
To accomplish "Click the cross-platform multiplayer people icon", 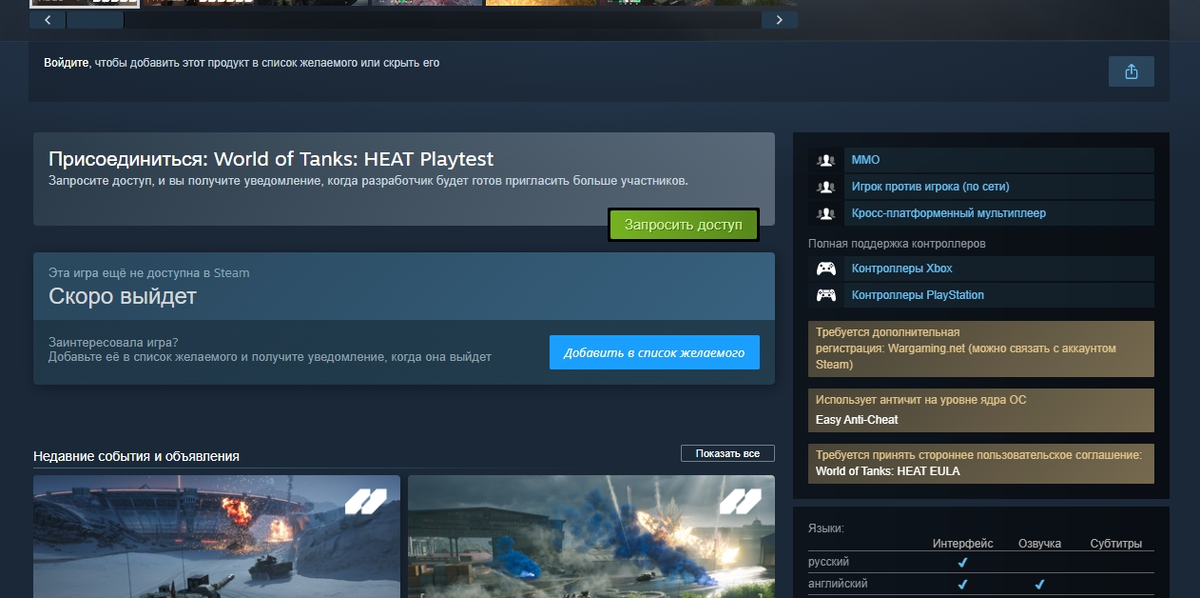I will click(x=825, y=214).
